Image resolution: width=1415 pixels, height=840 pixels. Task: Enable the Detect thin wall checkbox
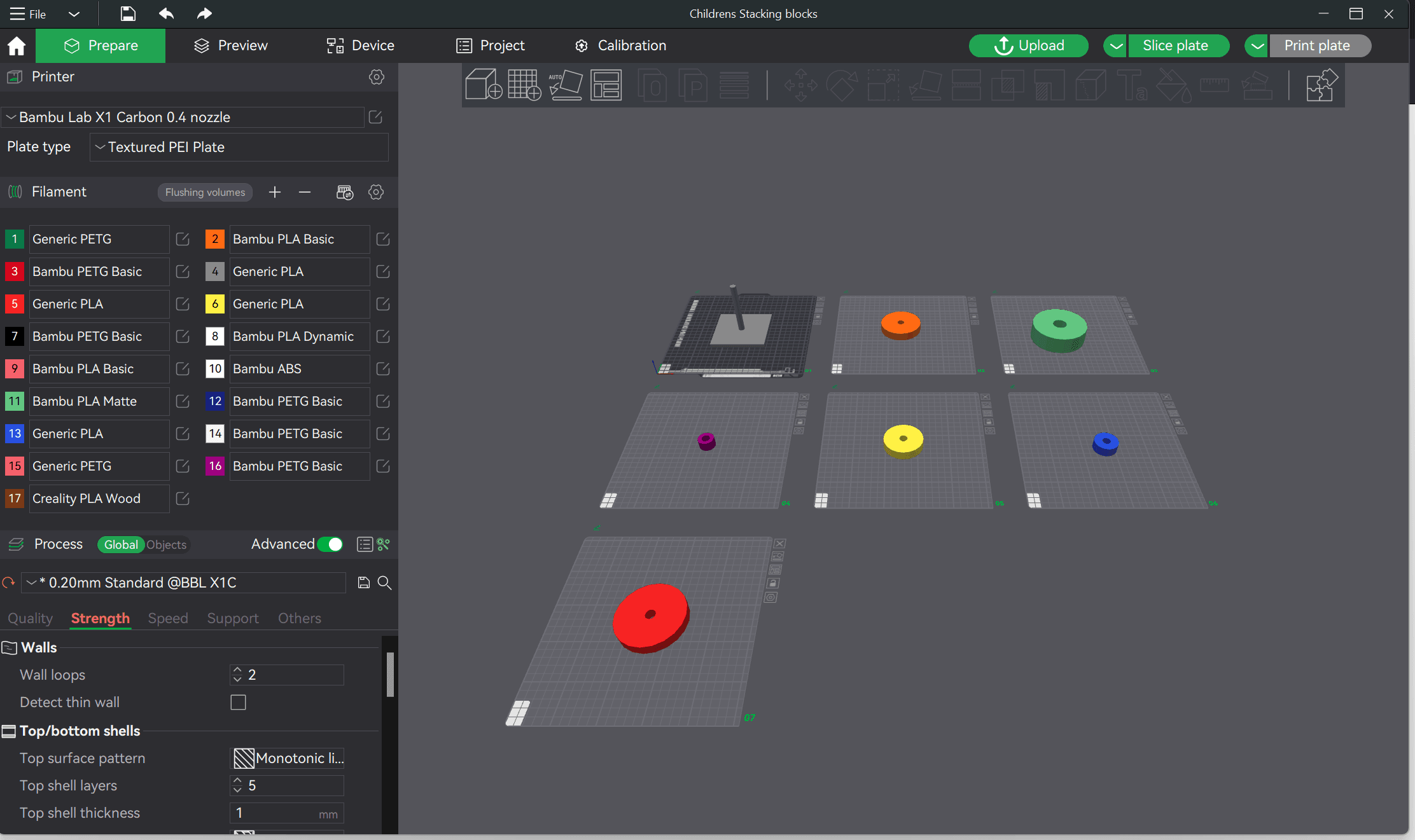238,702
